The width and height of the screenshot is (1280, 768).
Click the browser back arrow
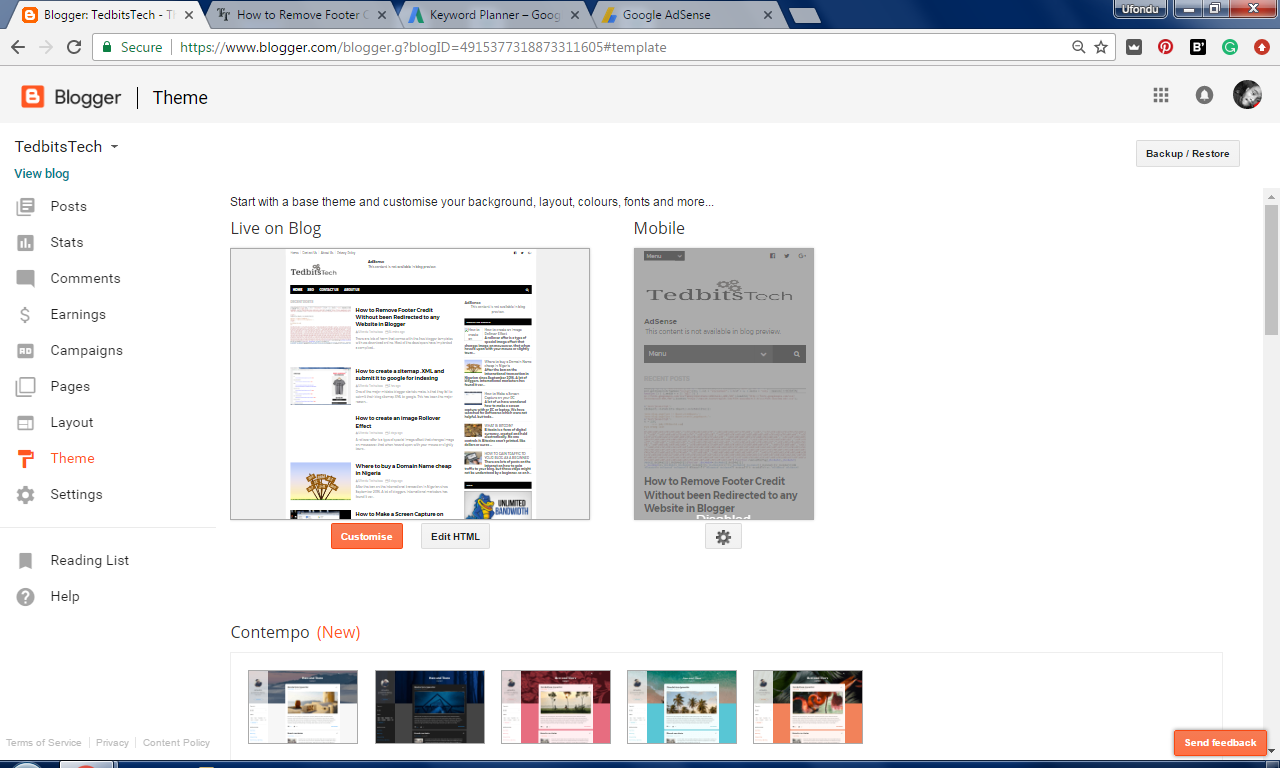pyautogui.click(x=18, y=47)
